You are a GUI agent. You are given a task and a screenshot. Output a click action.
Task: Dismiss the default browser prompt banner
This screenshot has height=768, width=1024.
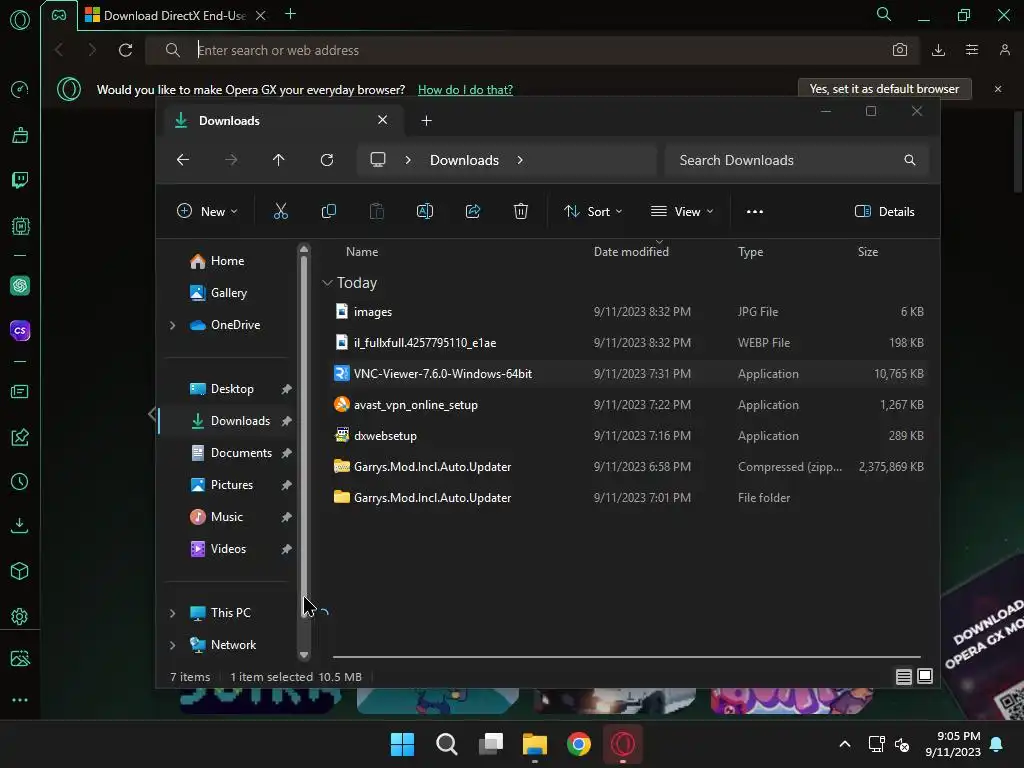[x=998, y=89]
